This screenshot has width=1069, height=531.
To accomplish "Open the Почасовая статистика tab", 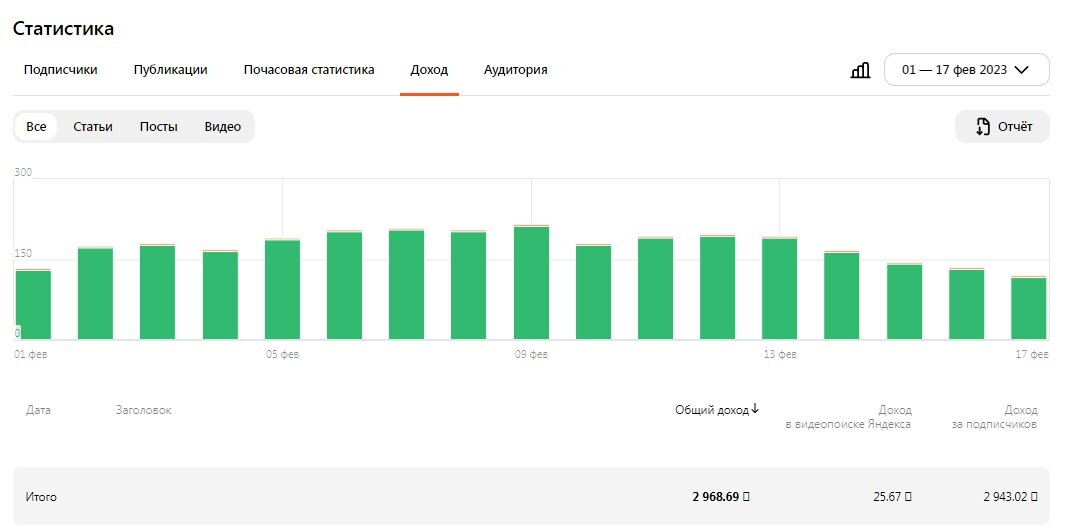I will (x=309, y=70).
